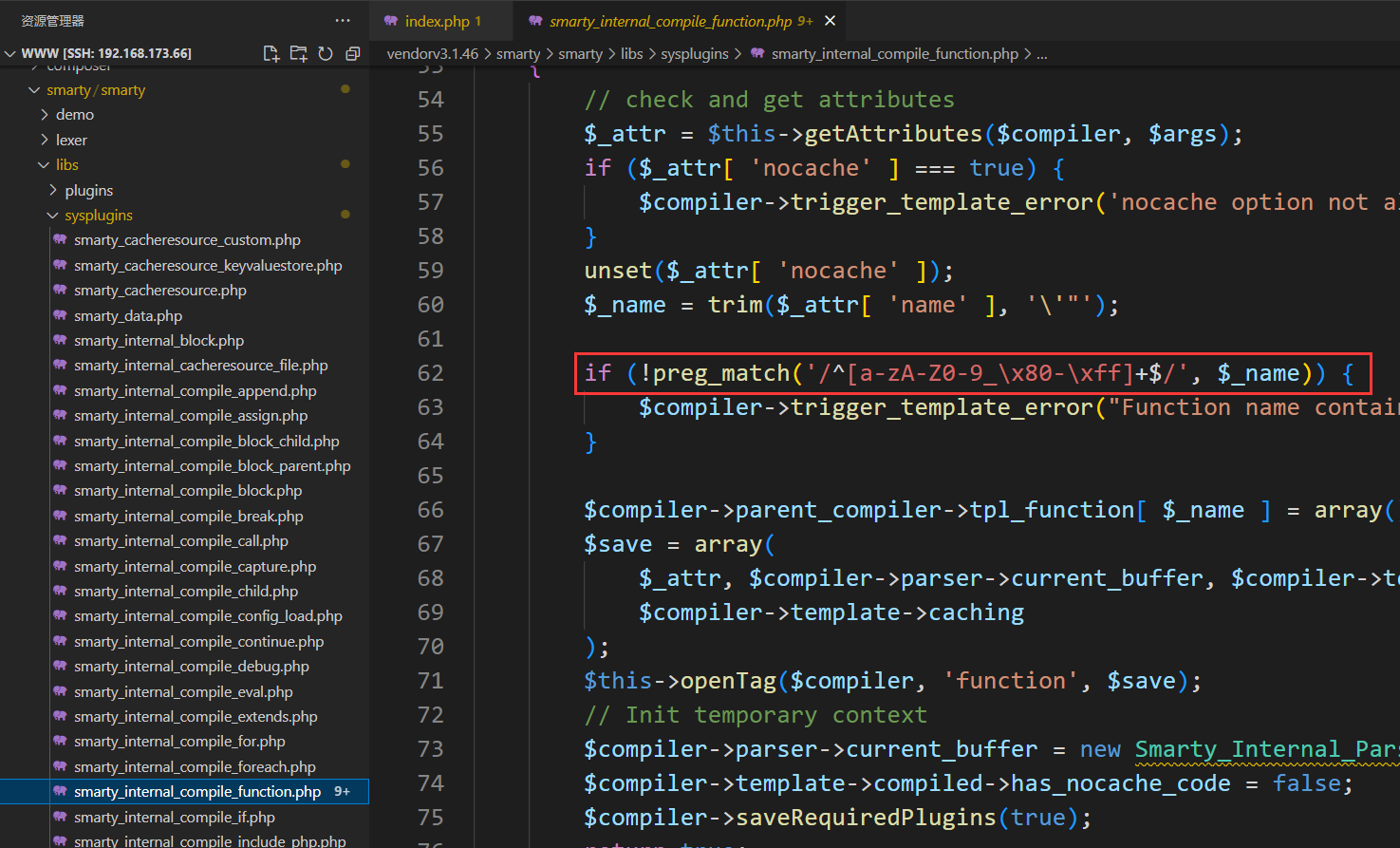Click line number 62 in the gutter
The width and height of the screenshot is (1400, 848).
(430, 373)
